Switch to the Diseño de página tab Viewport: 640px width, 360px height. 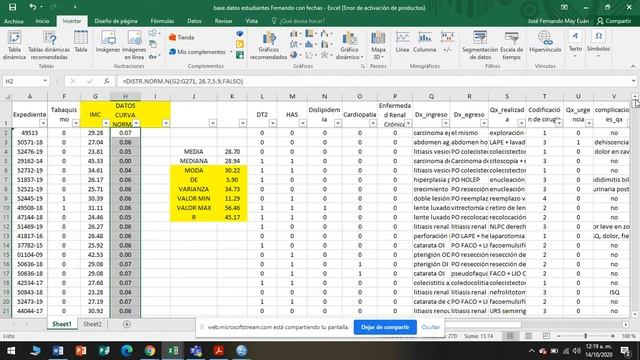click(x=116, y=21)
